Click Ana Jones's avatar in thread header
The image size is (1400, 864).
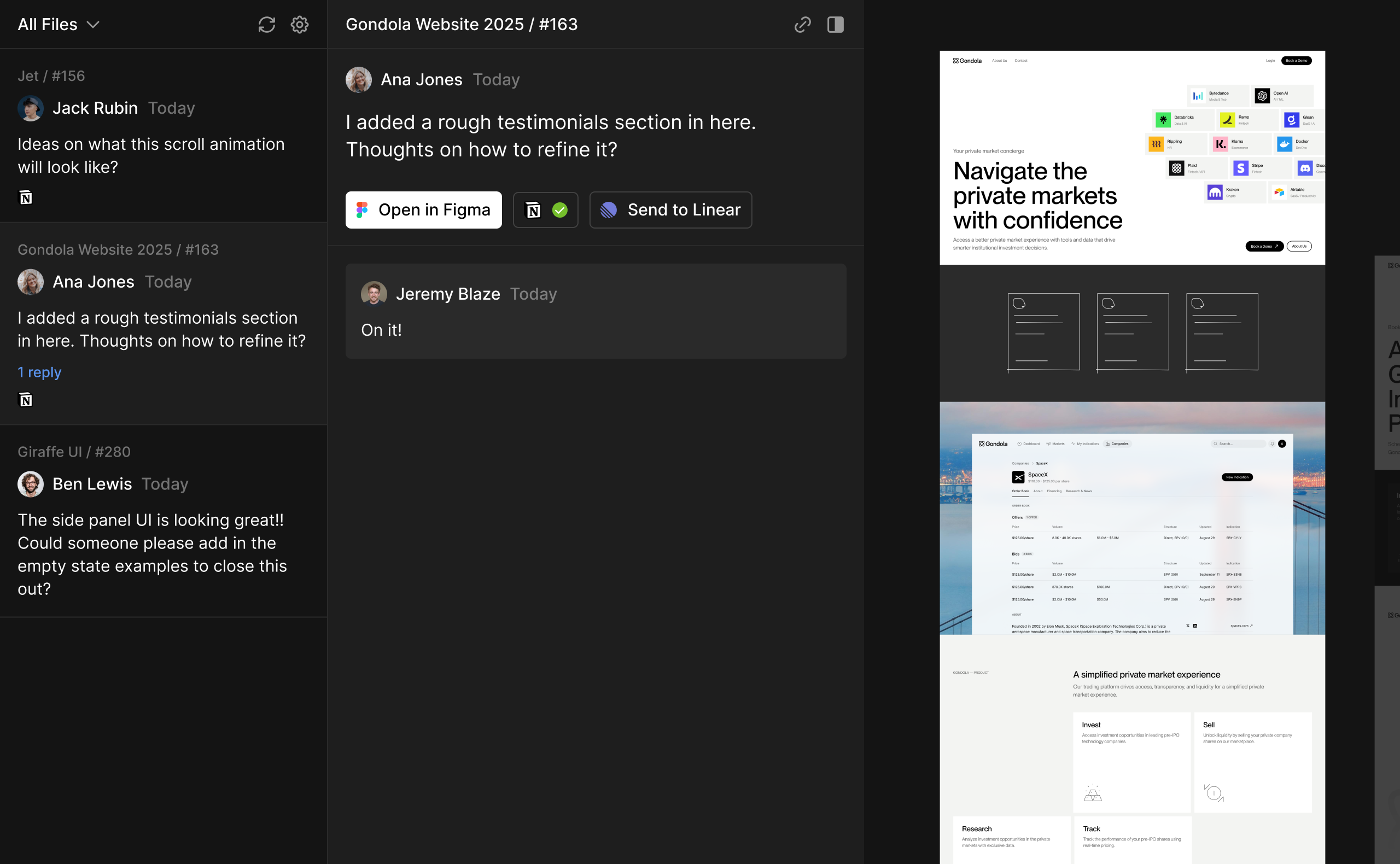[x=359, y=80]
